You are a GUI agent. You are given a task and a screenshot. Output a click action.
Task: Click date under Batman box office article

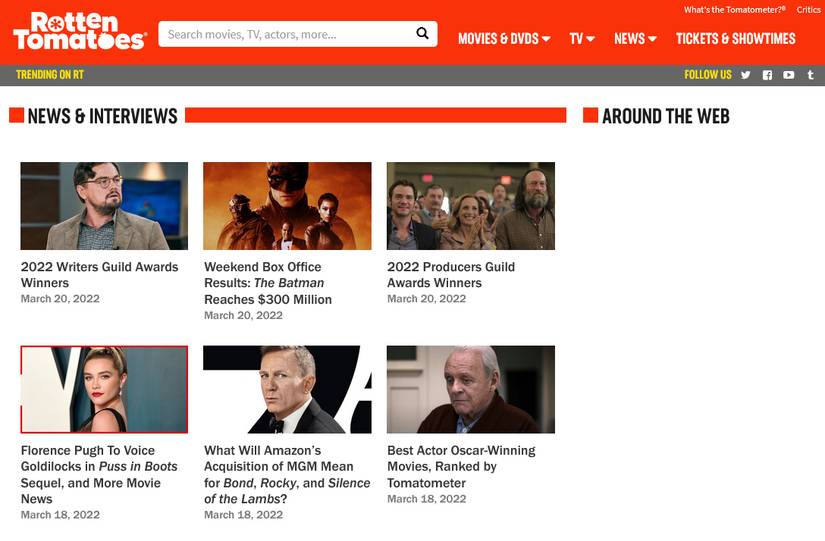tap(243, 315)
